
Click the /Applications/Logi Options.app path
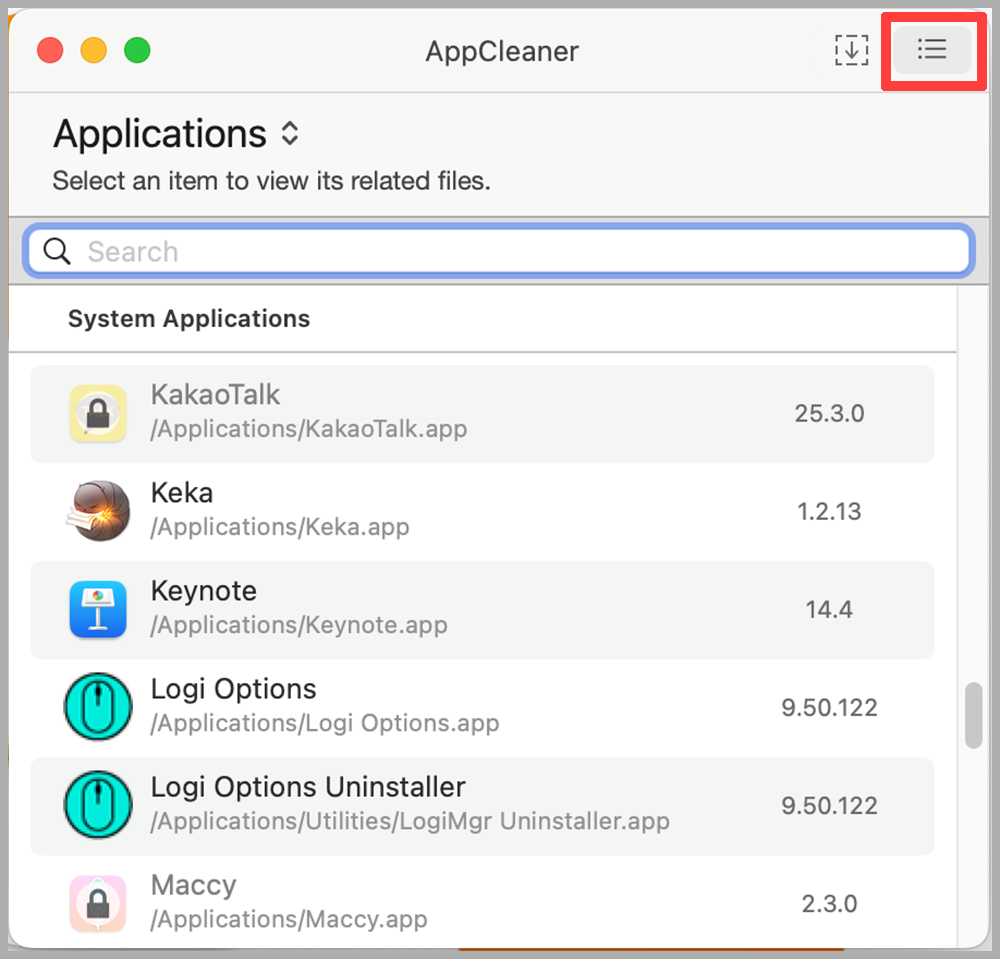(325, 724)
